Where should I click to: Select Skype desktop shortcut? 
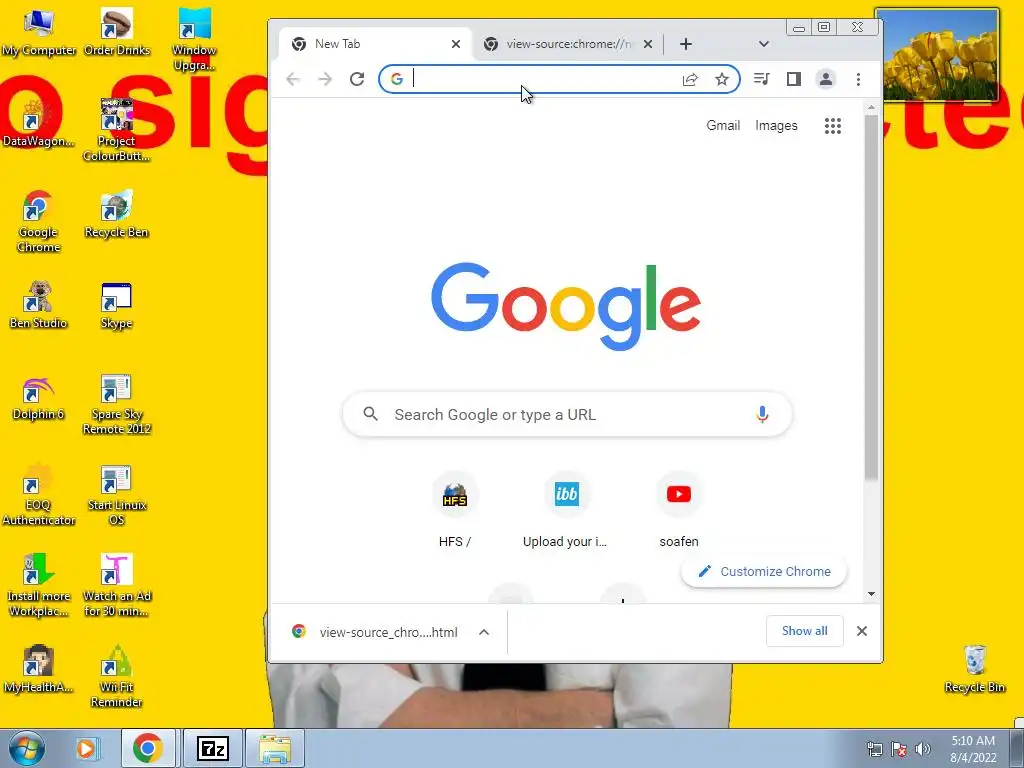point(117,305)
